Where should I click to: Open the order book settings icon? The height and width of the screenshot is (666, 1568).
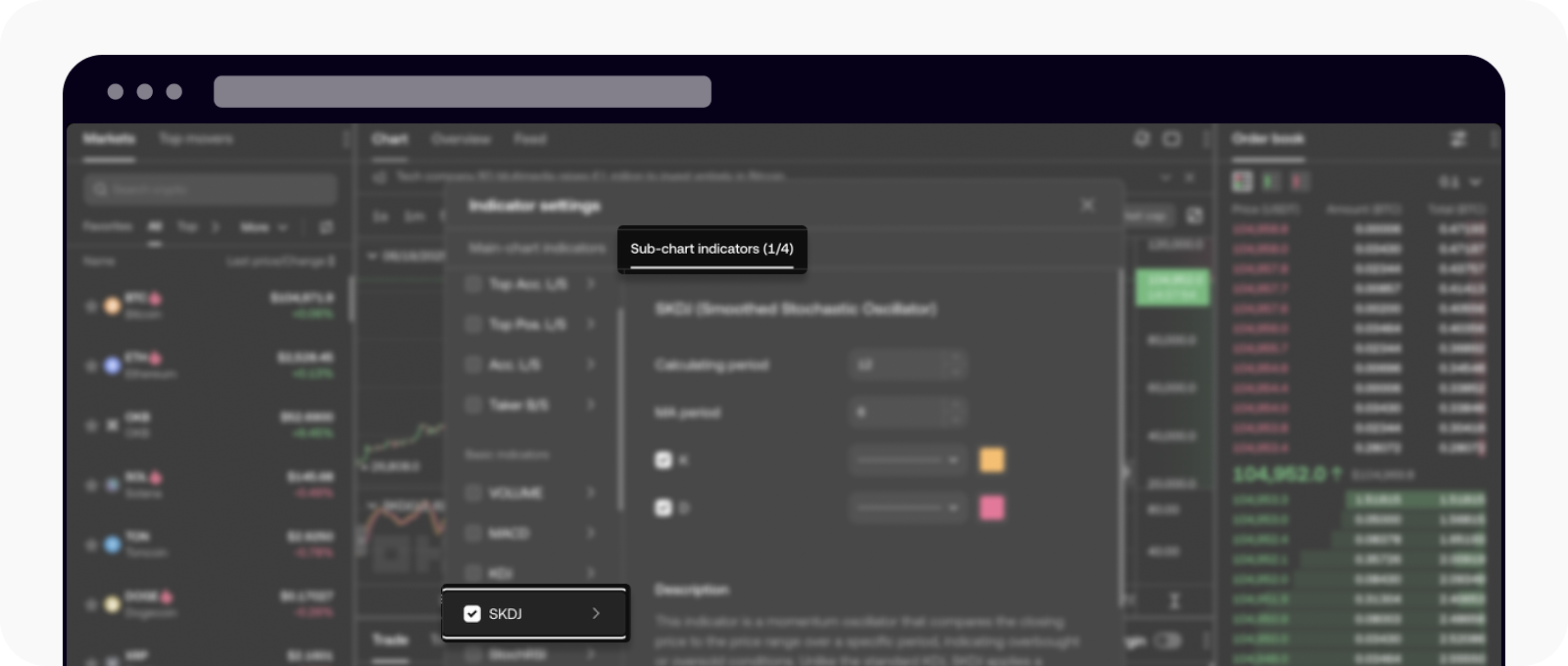pyautogui.click(x=1457, y=139)
